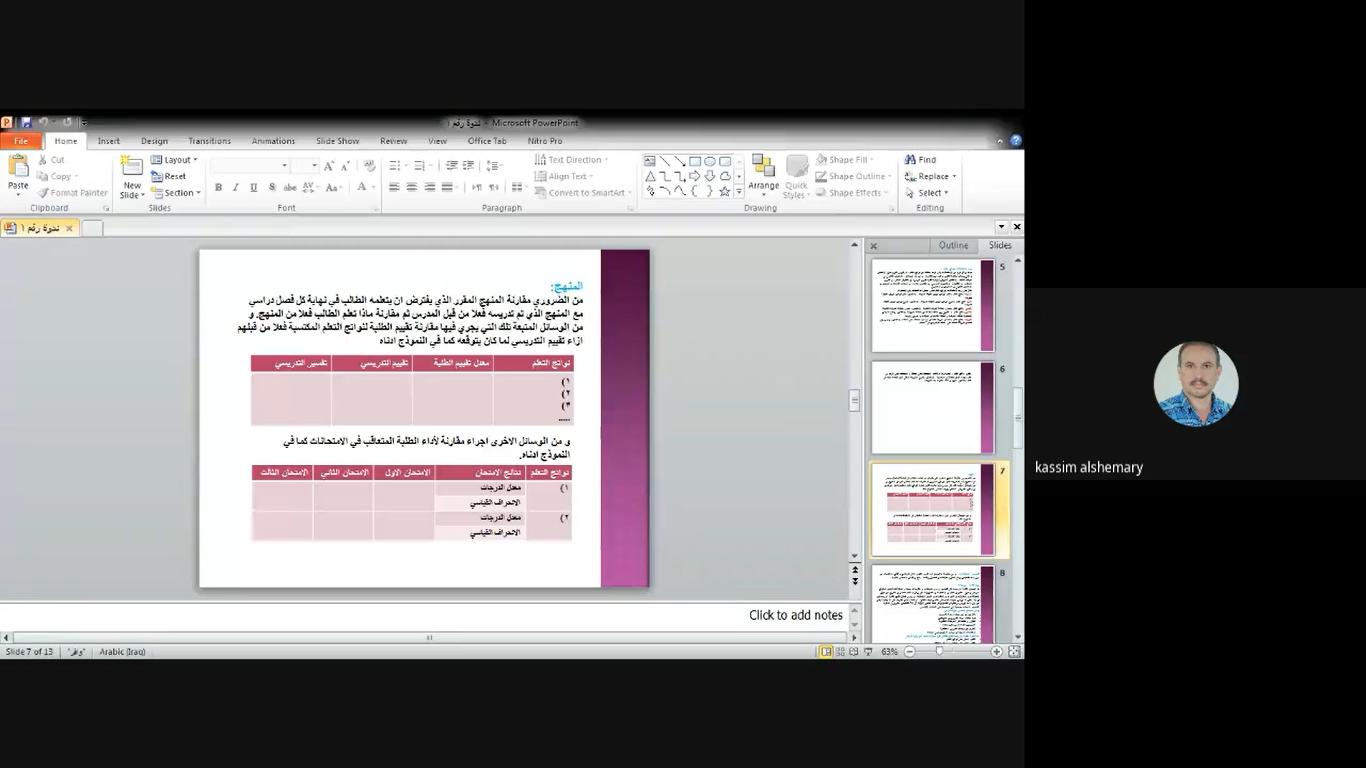
Task: Switch to Slide Sorter view icon
Action: click(x=840, y=652)
